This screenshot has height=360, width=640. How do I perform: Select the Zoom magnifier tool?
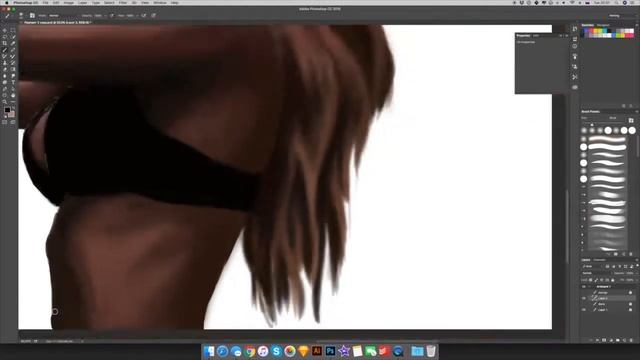4,102
